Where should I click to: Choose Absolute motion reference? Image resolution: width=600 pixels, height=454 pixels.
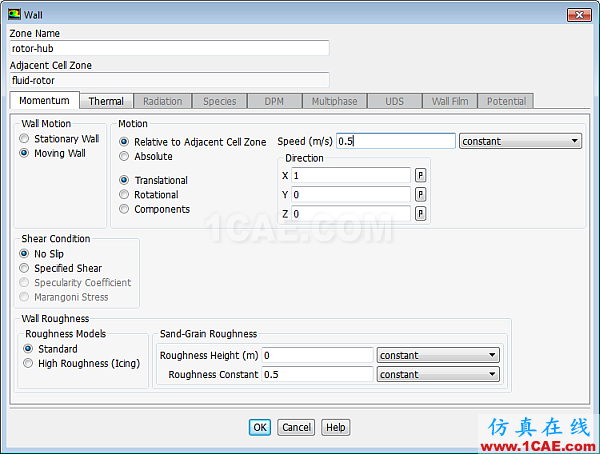tap(124, 156)
